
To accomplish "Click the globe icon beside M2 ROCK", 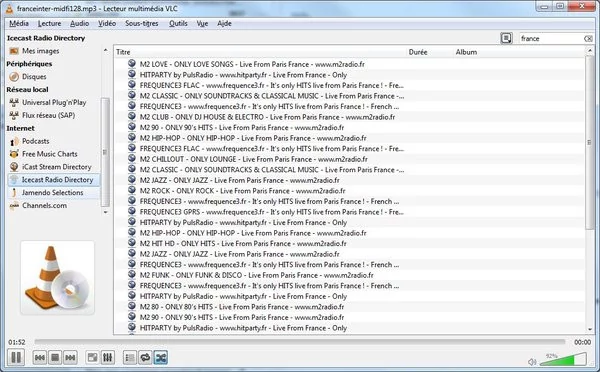I will [132, 190].
